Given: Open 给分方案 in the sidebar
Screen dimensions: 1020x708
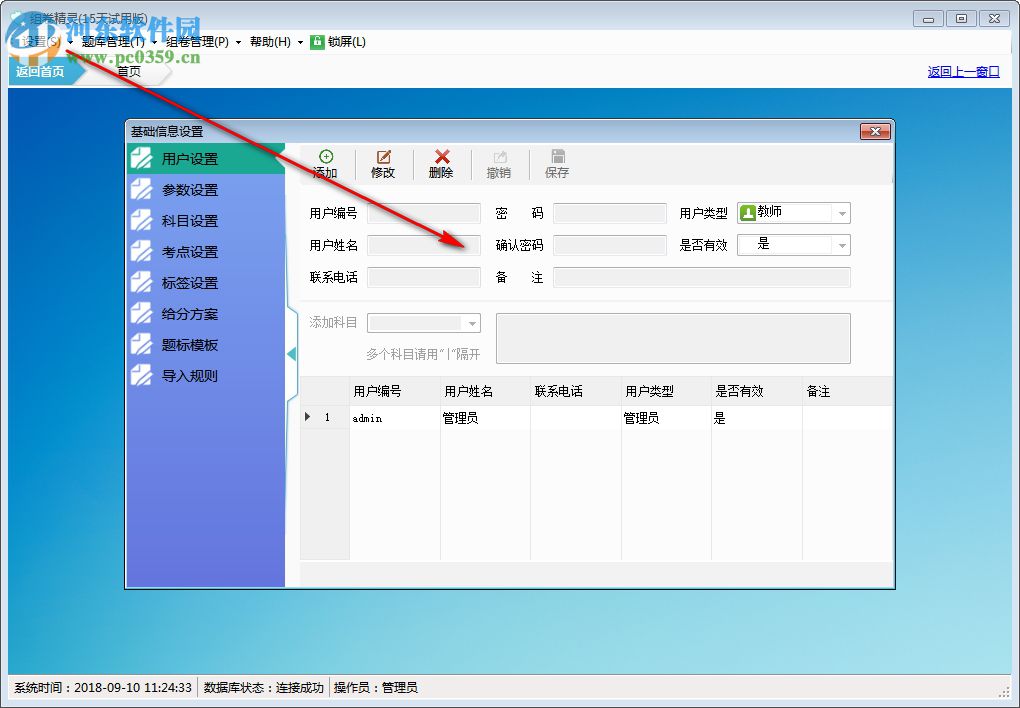Looking at the screenshot, I should pos(206,314).
